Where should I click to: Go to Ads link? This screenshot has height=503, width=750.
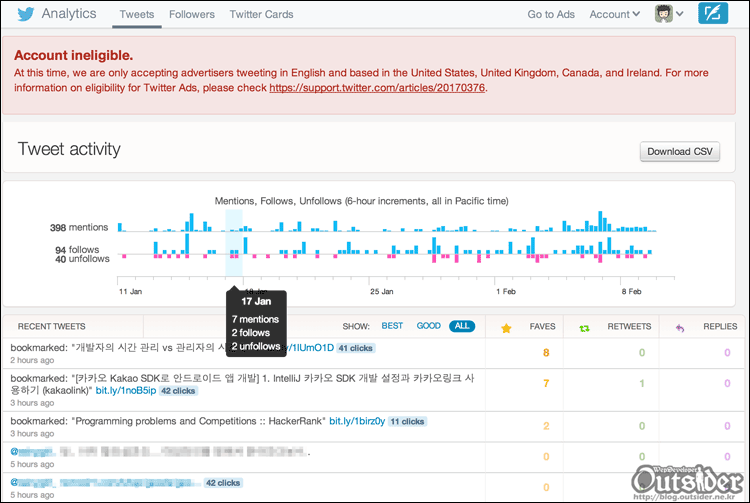tap(551, 14)
